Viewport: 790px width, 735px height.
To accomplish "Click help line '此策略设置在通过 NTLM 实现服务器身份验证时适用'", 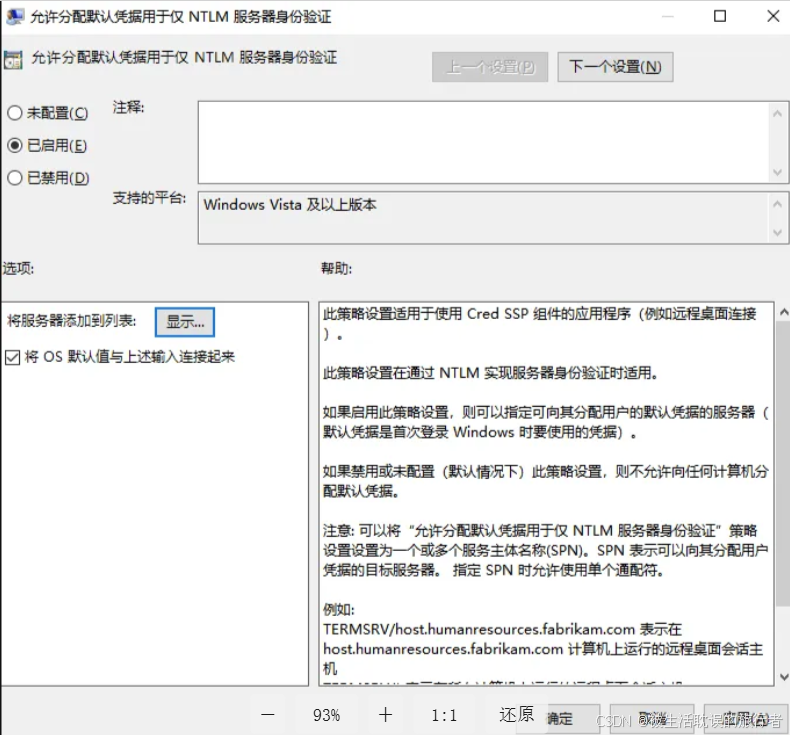I will coord(490,373).
